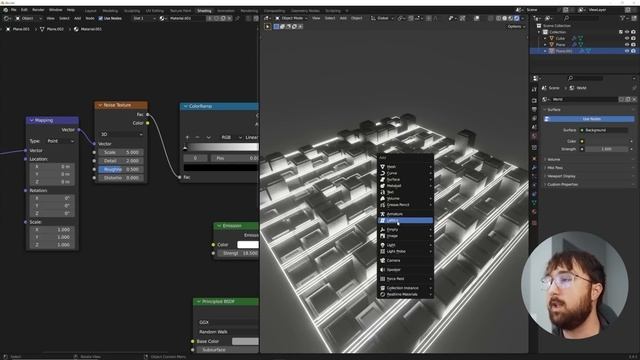
Task: Collapse the Collection row in the outliner
Action: pos(539,32)
